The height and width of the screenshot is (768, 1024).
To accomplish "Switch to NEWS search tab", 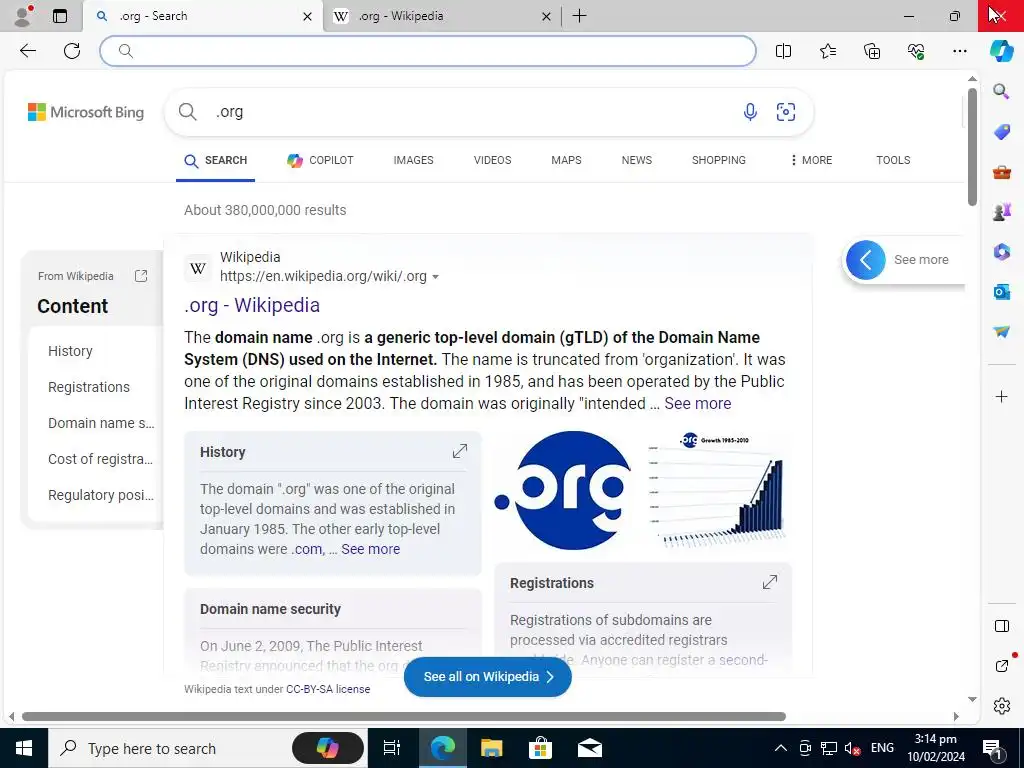I will [x=637, y=160].
